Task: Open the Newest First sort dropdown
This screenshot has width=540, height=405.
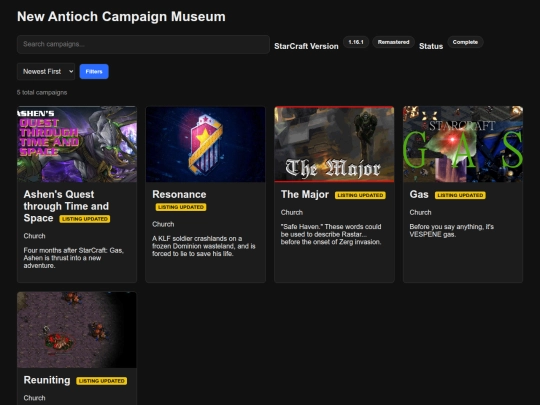Action: point(46,72)
